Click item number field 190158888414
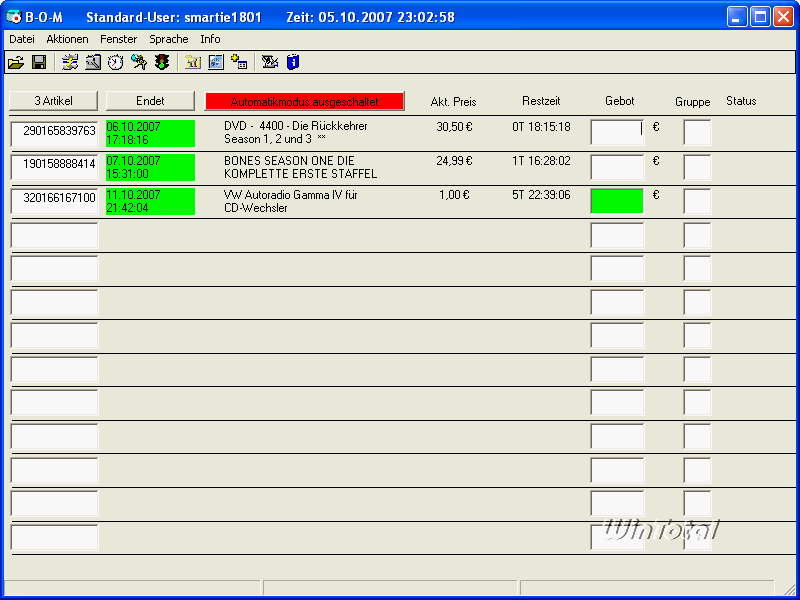800x600 pixels. pos(55,167)
